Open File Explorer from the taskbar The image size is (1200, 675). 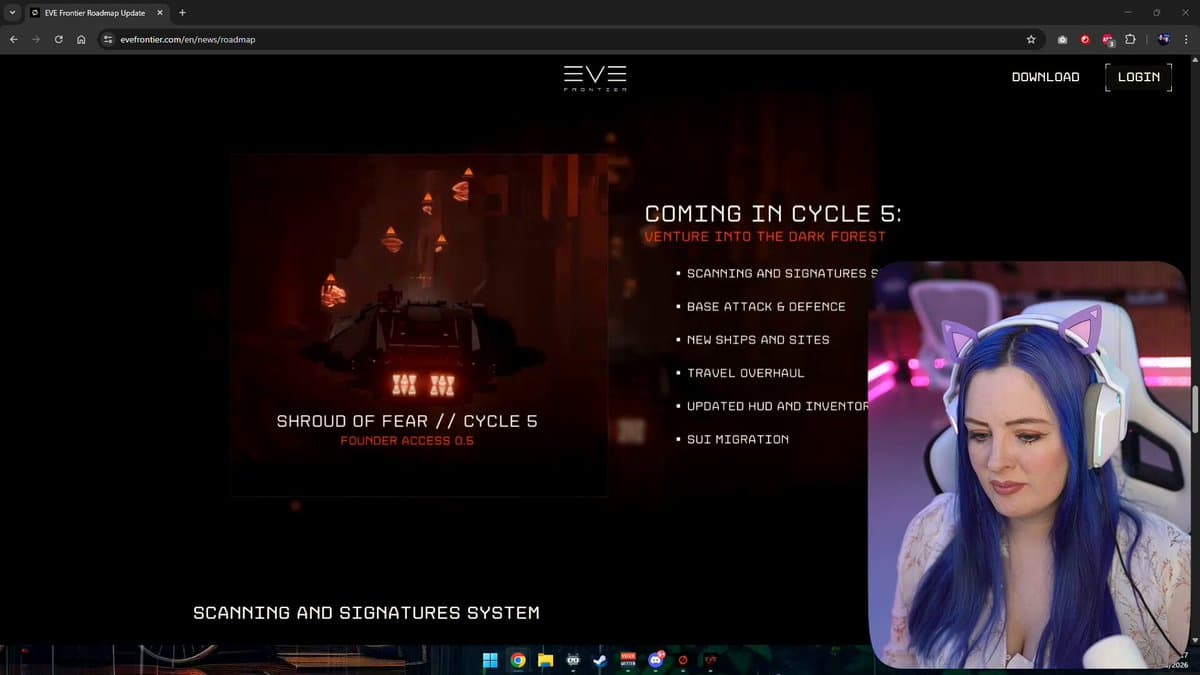tap(545, 660)
